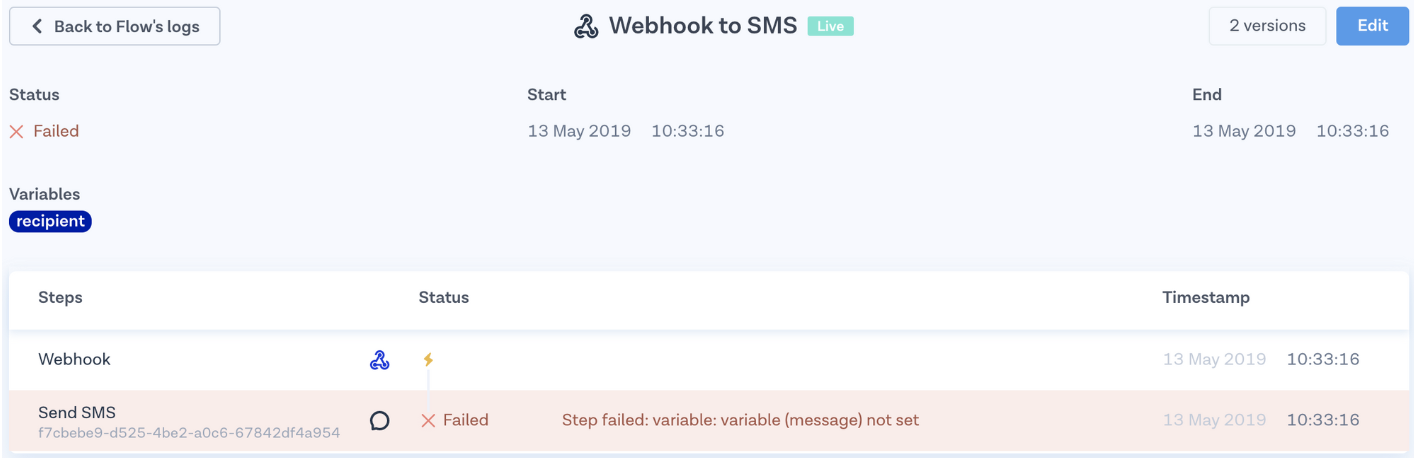
Task: Click the step failed error message
Action: pyautogui.click(x=740, y=420)
